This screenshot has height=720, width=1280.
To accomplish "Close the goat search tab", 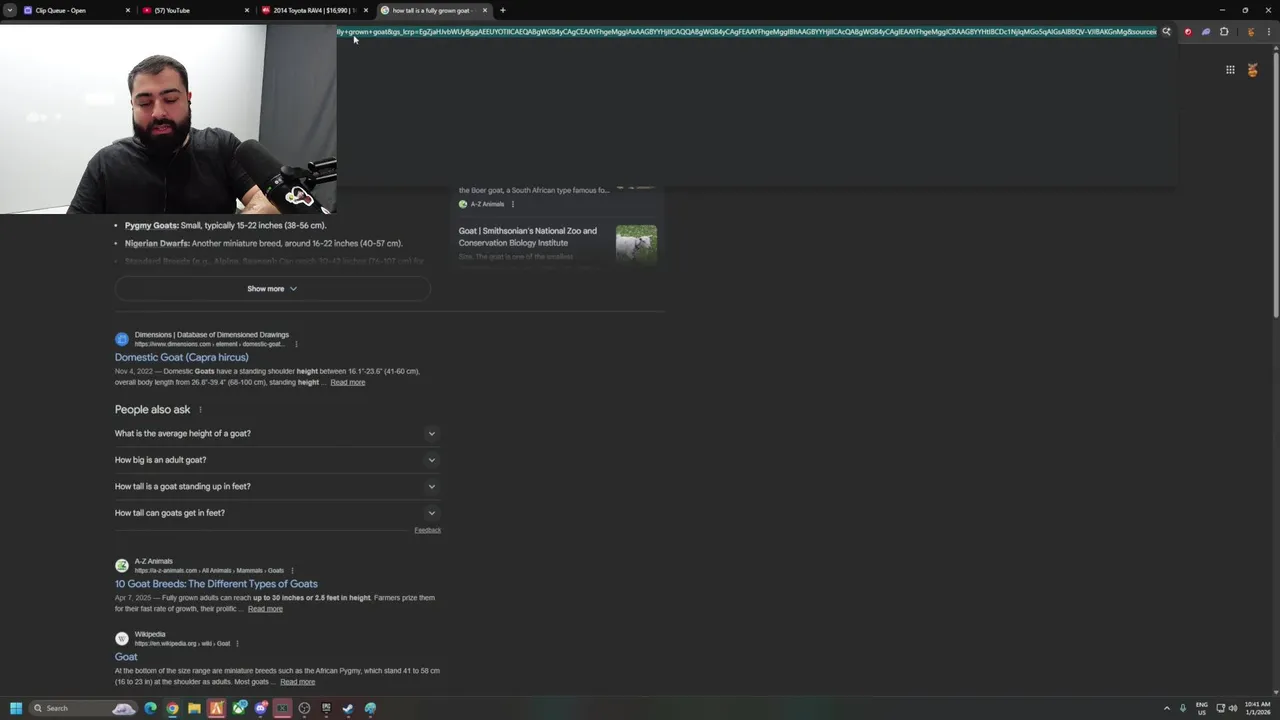I will tap(485, 10).
